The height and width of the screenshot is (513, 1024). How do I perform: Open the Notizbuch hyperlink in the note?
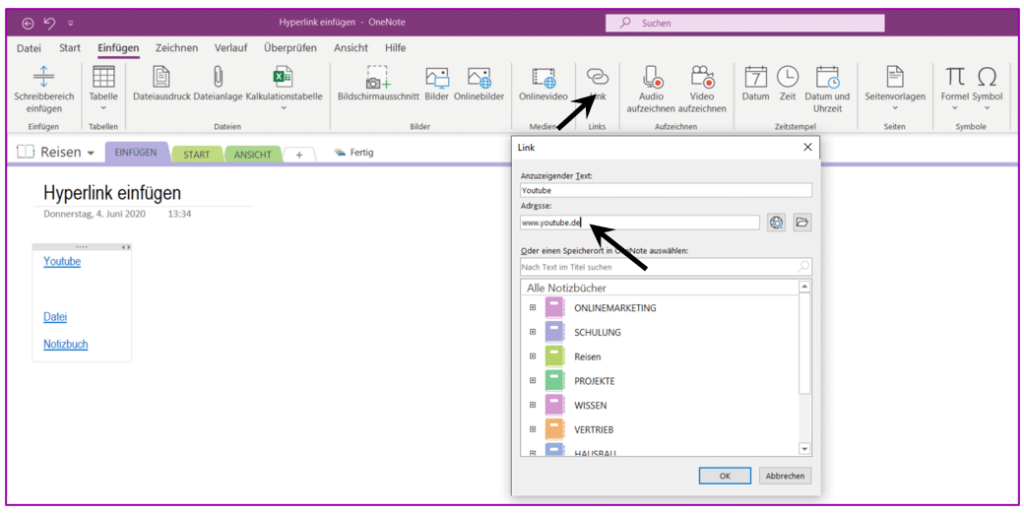[65, 344]
